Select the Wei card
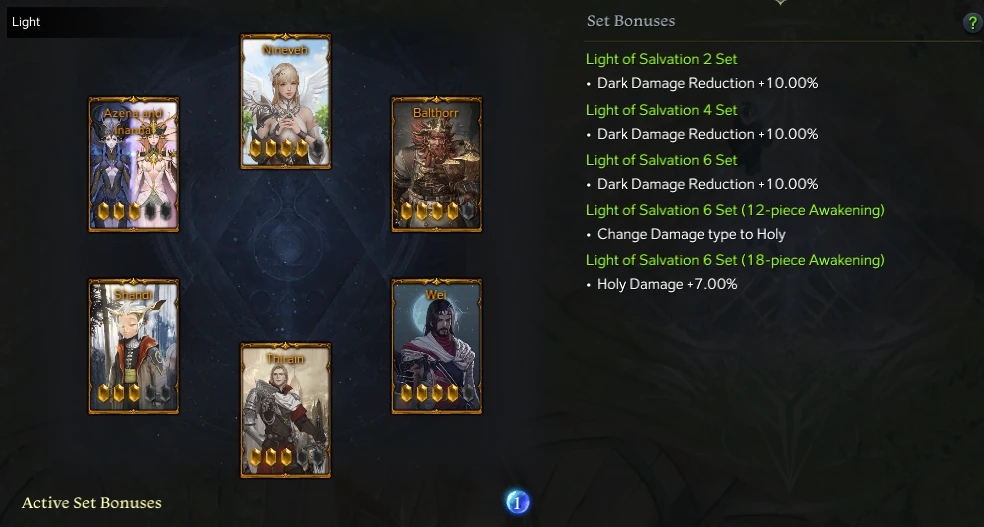The width and height of the screenshot is (984, 527). pos(437,346)
